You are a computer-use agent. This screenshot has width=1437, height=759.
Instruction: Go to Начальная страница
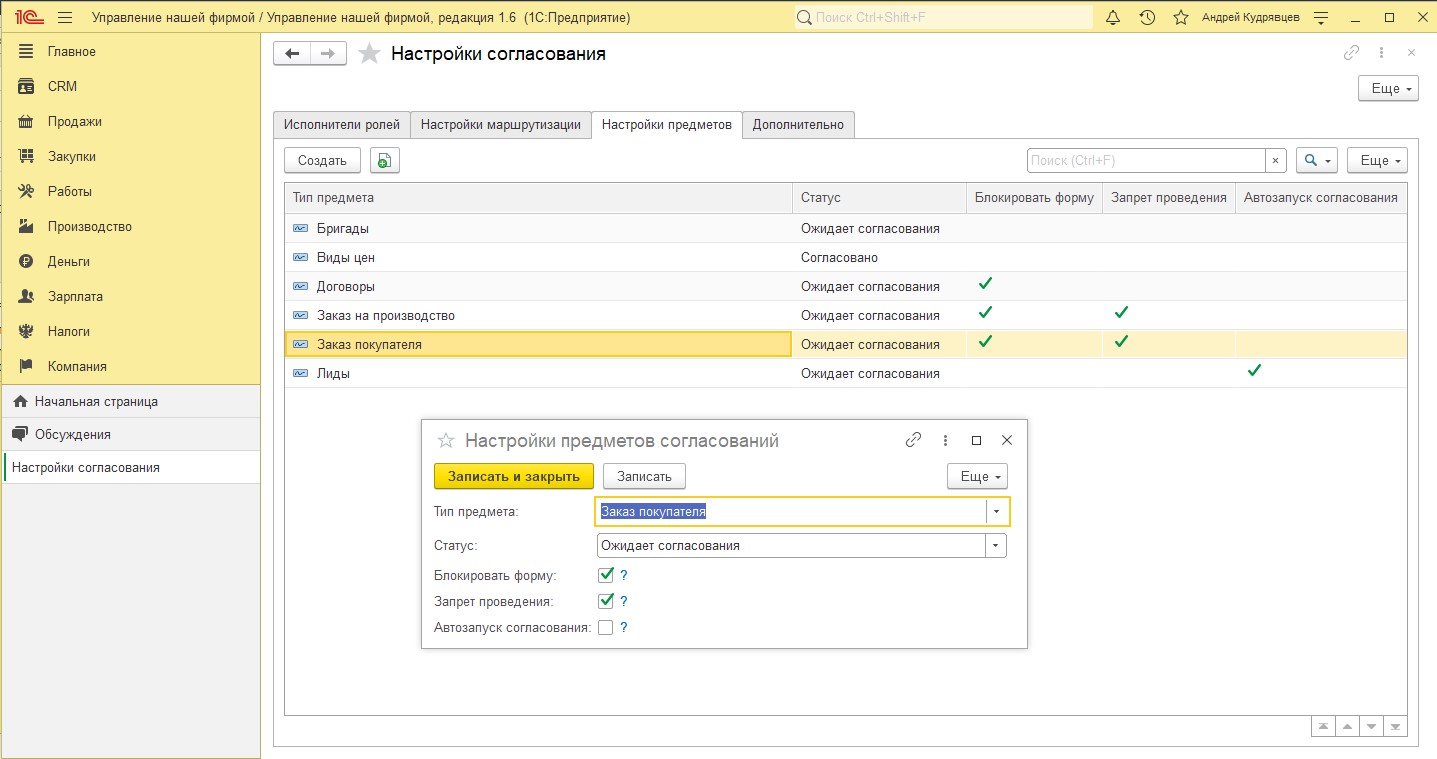point(130,401)
